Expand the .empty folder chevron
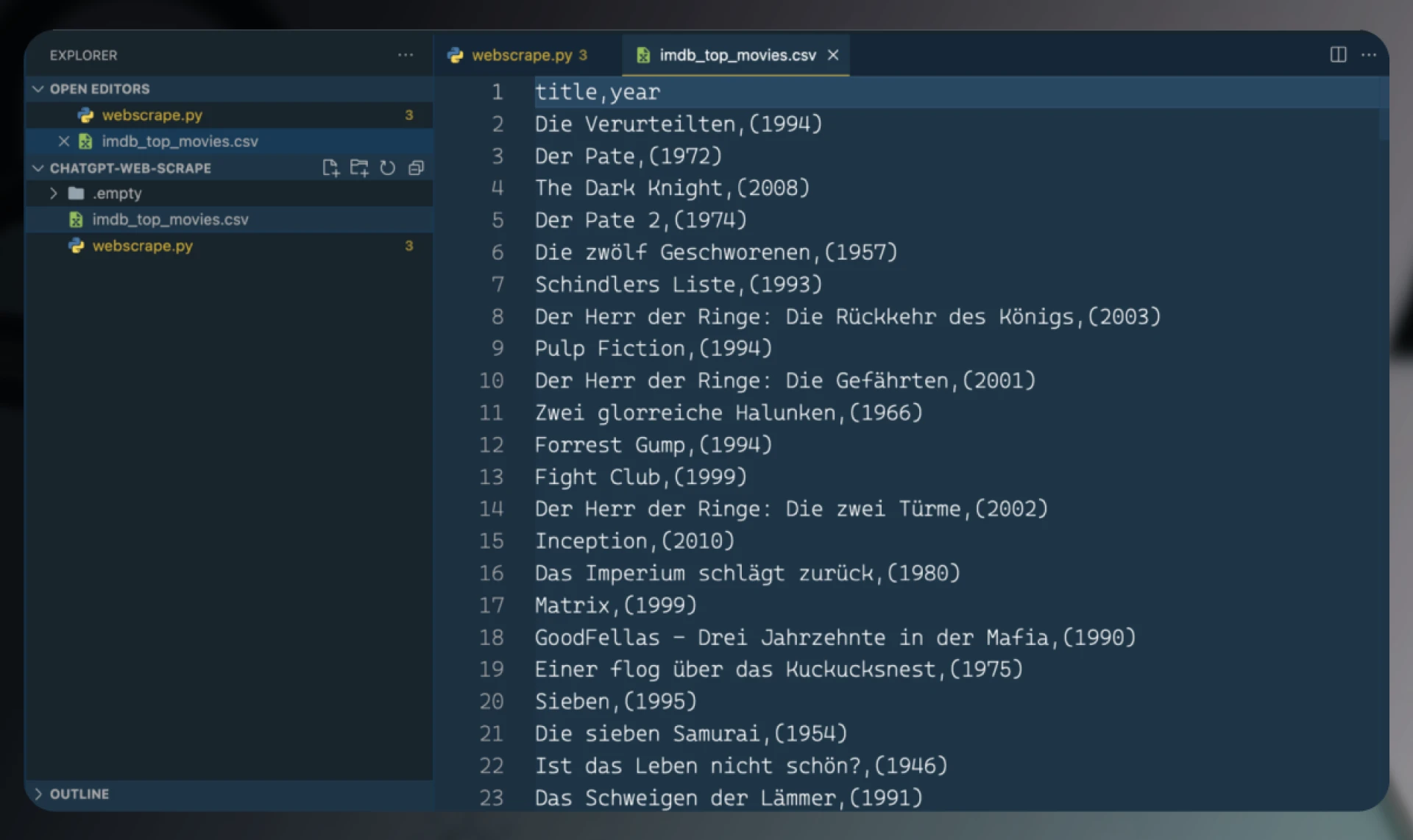 click(53, 193)
